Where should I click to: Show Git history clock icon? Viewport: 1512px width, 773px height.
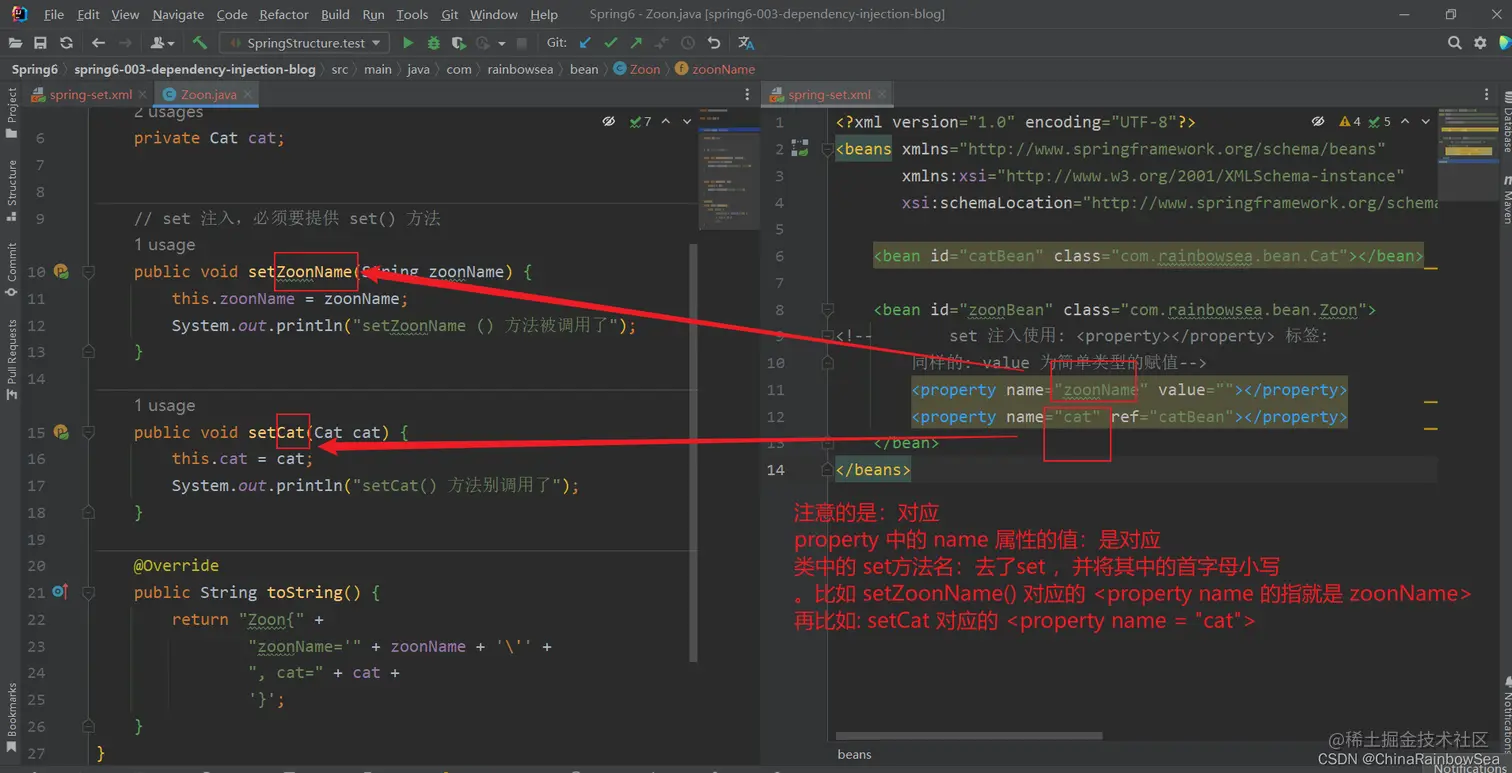pyautogui.click(x=688, y=43)
